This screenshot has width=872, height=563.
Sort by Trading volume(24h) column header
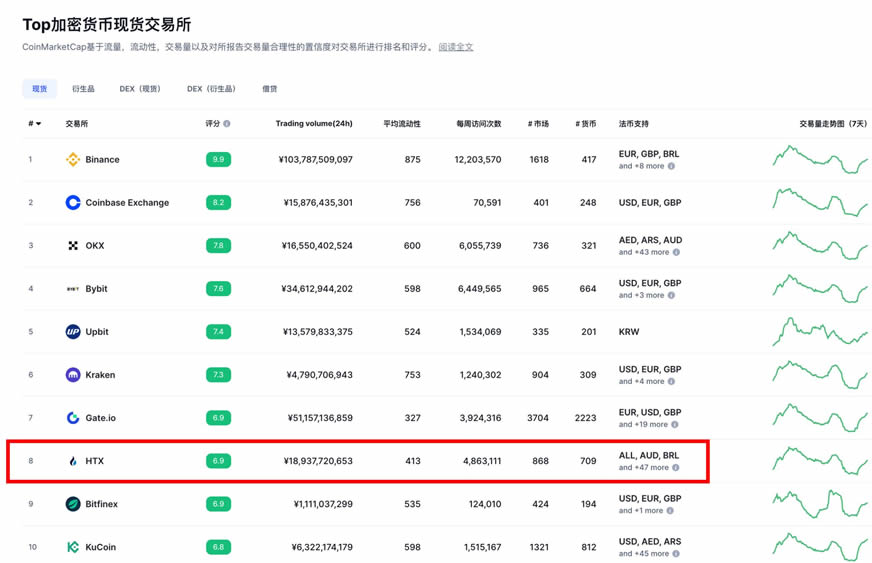(x=313, y=124)
